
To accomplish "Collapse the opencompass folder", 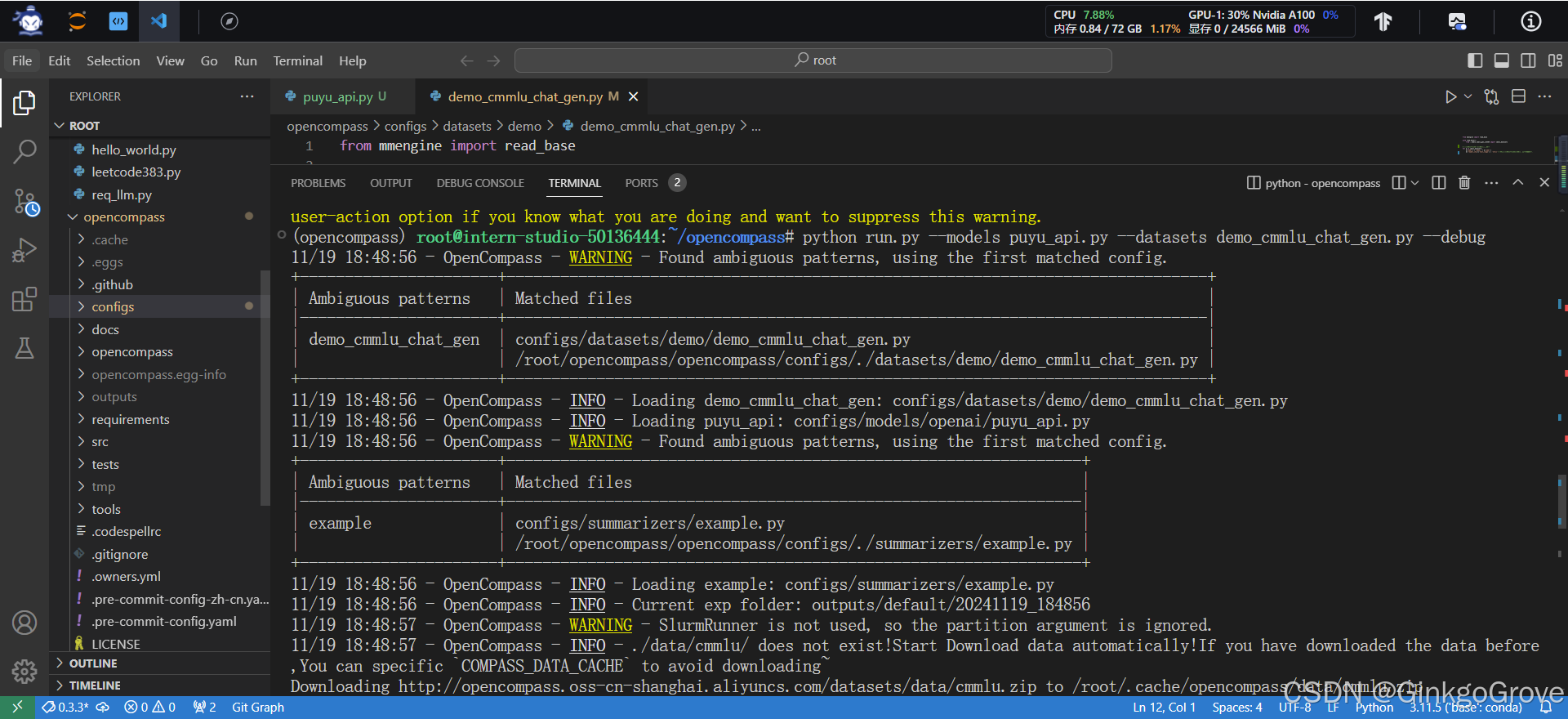I will click(x=123, y=217).
